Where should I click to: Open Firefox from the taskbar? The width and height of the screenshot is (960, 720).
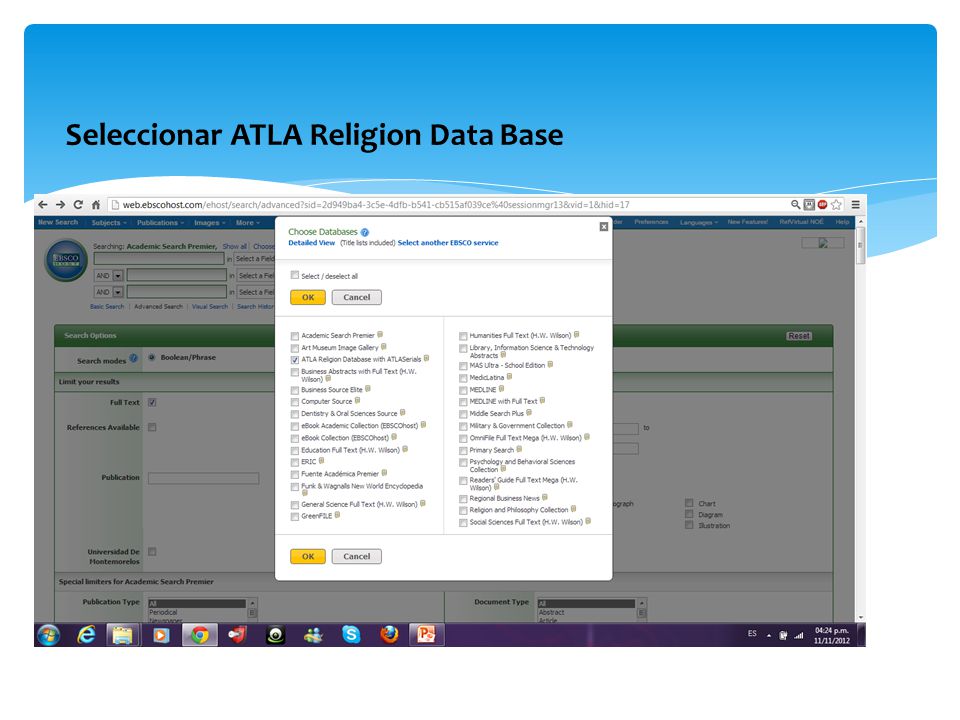click(x=389, y=635)
